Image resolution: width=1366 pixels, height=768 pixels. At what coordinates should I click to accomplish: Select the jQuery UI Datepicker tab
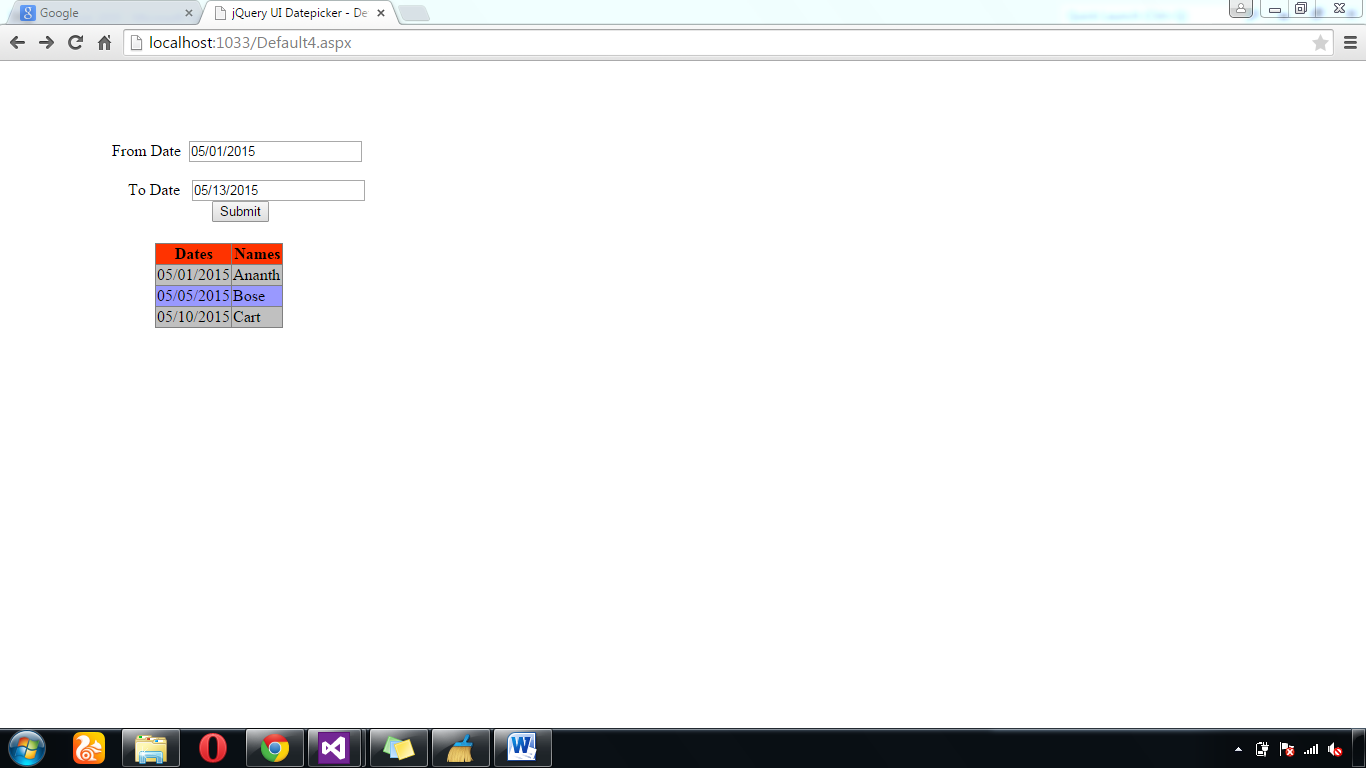click(x=298, y=13)
